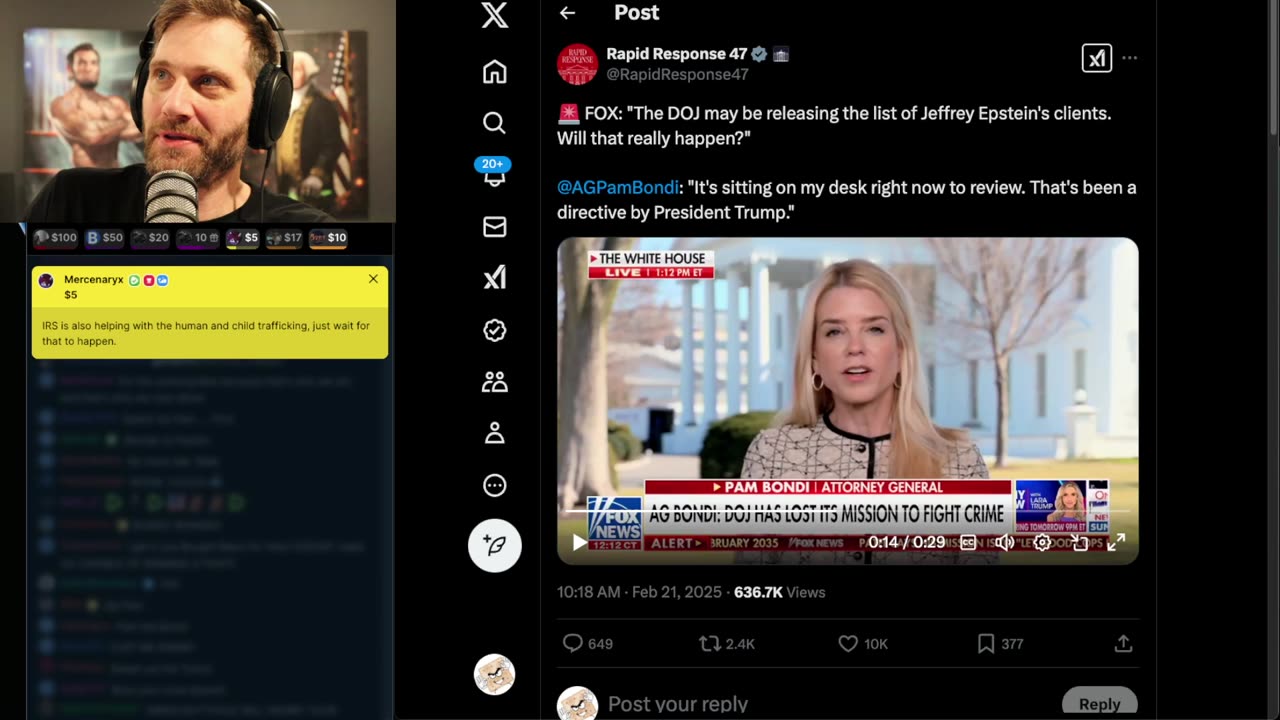Select the highlighted $5 donation chip
The width and height of the screenshot is (1280, 720).
pyautogui.click(x=243, y=238)
